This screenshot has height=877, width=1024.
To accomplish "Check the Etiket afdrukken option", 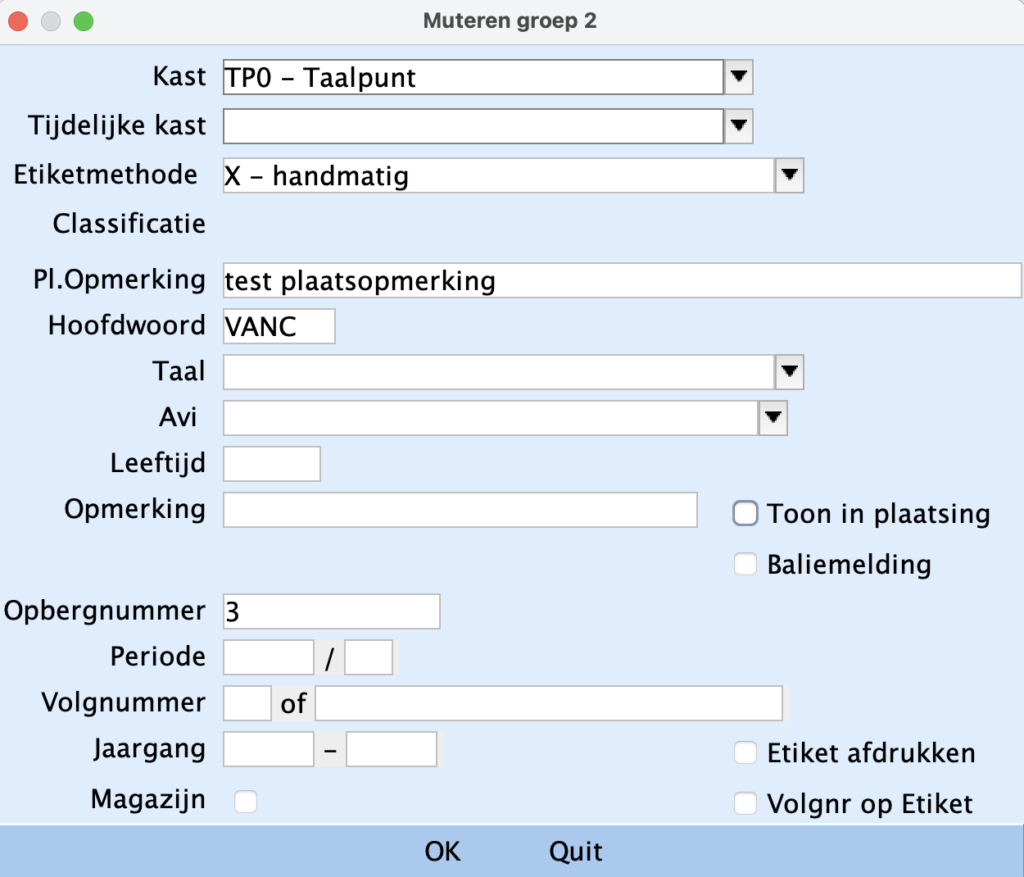I will click(746, 753).
